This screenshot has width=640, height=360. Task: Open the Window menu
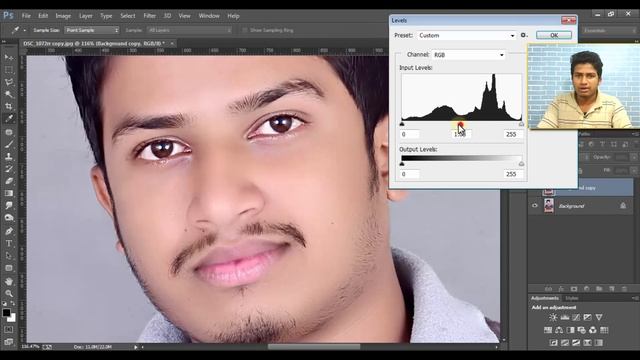pyautogui.click(x=209, y=16)
